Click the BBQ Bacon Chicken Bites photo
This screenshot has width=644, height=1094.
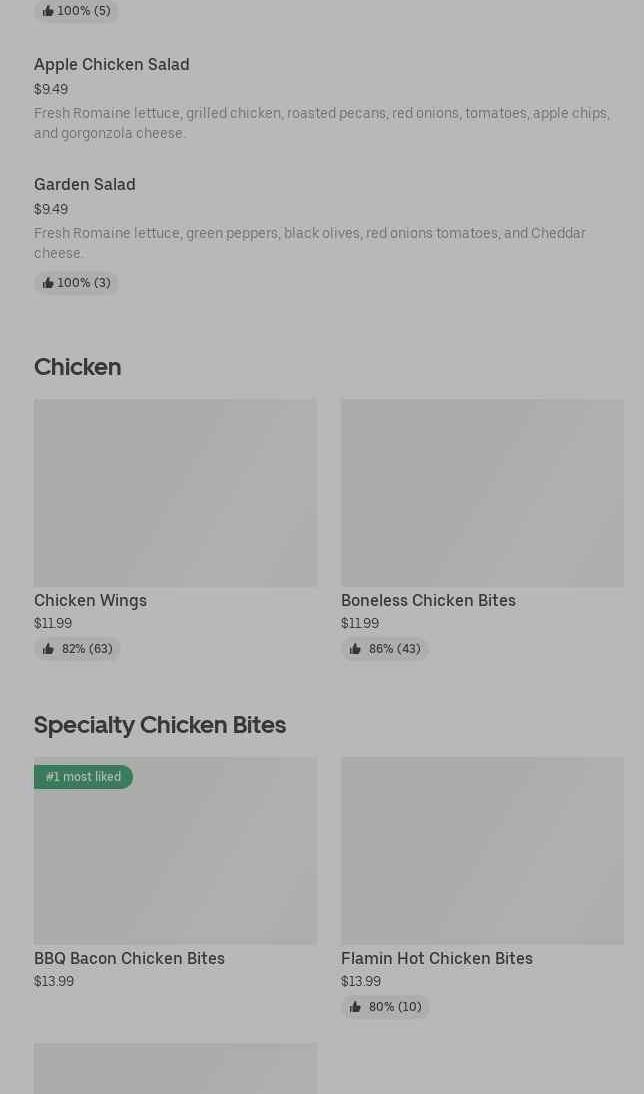coord(175,860)
